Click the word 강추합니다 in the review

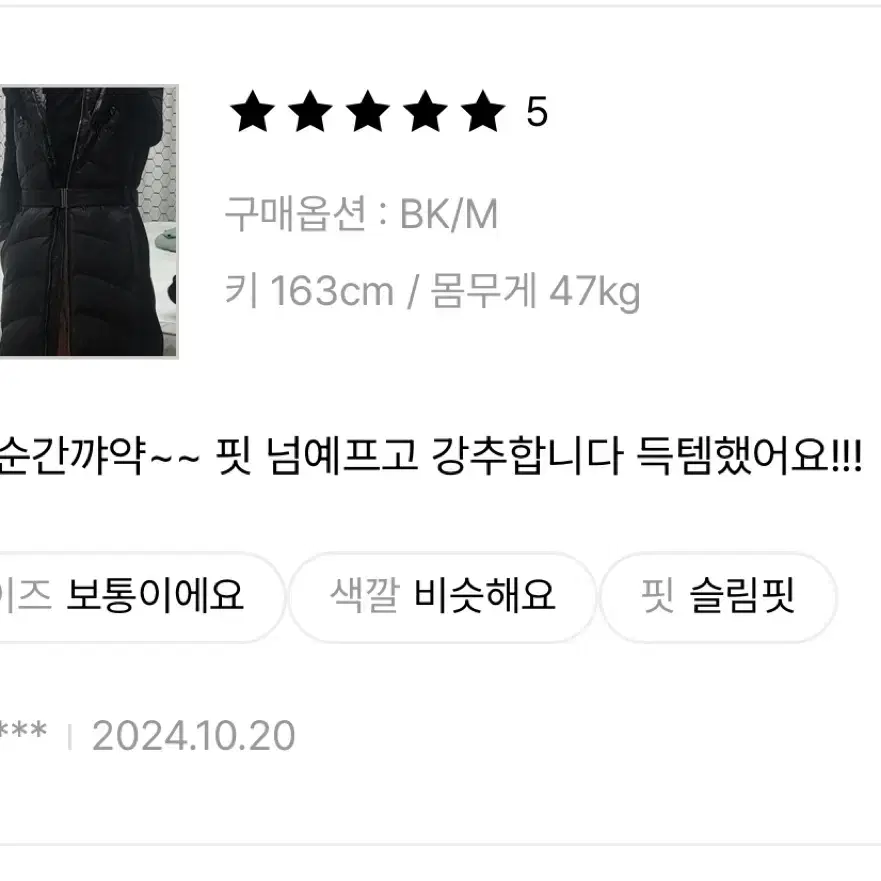tap(526, 455)
